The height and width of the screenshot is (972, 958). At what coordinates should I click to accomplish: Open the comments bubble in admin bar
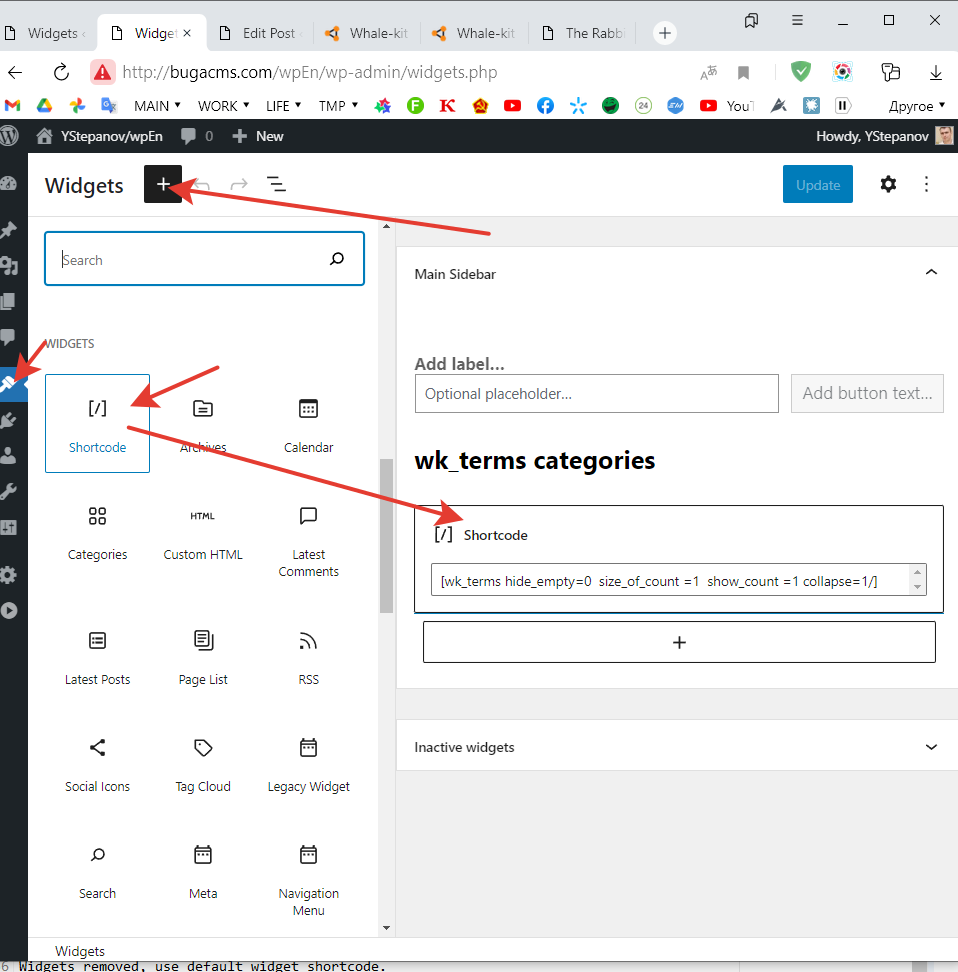197,136
